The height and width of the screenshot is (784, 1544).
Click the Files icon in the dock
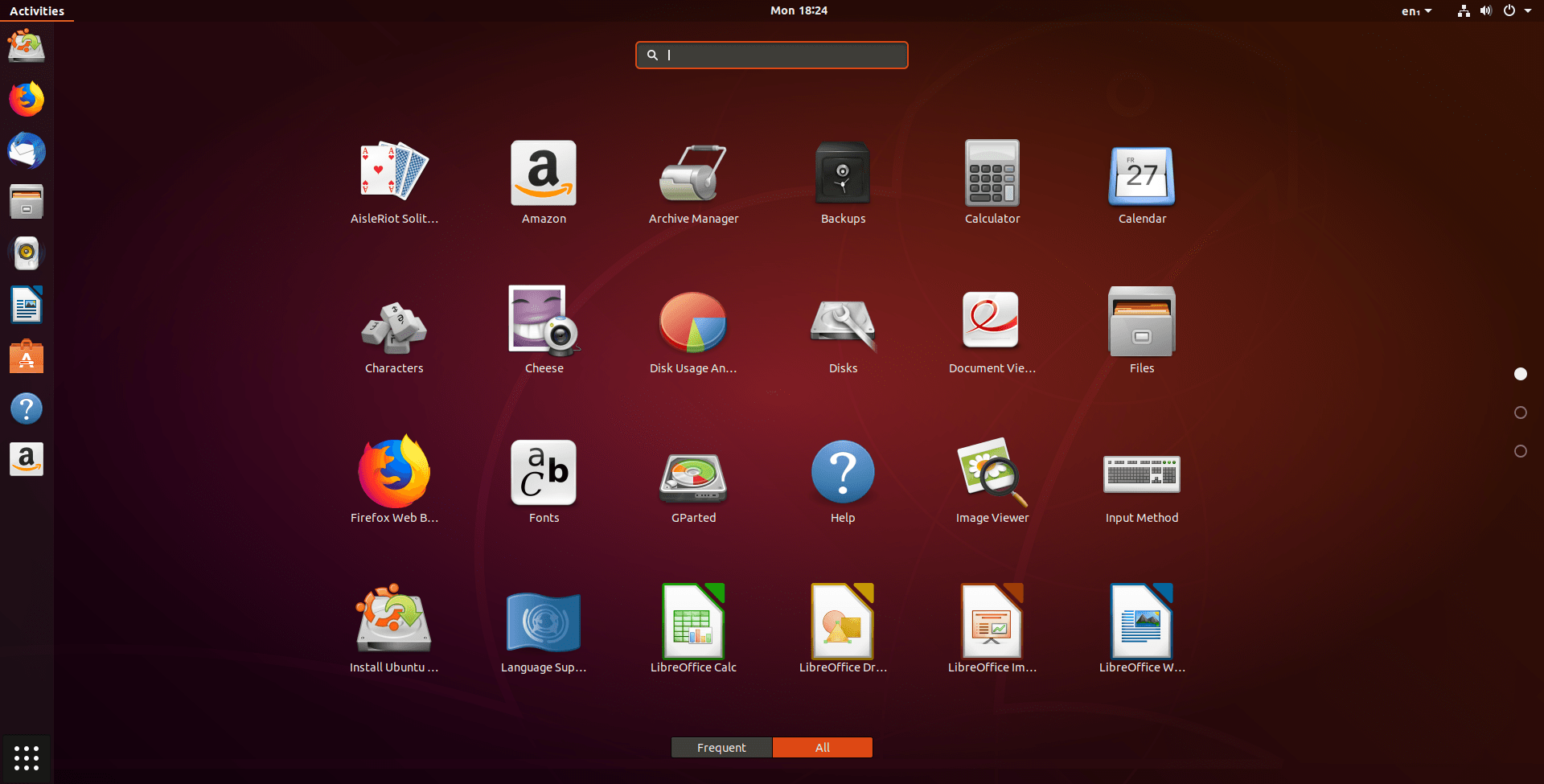[x=27, y=202]
